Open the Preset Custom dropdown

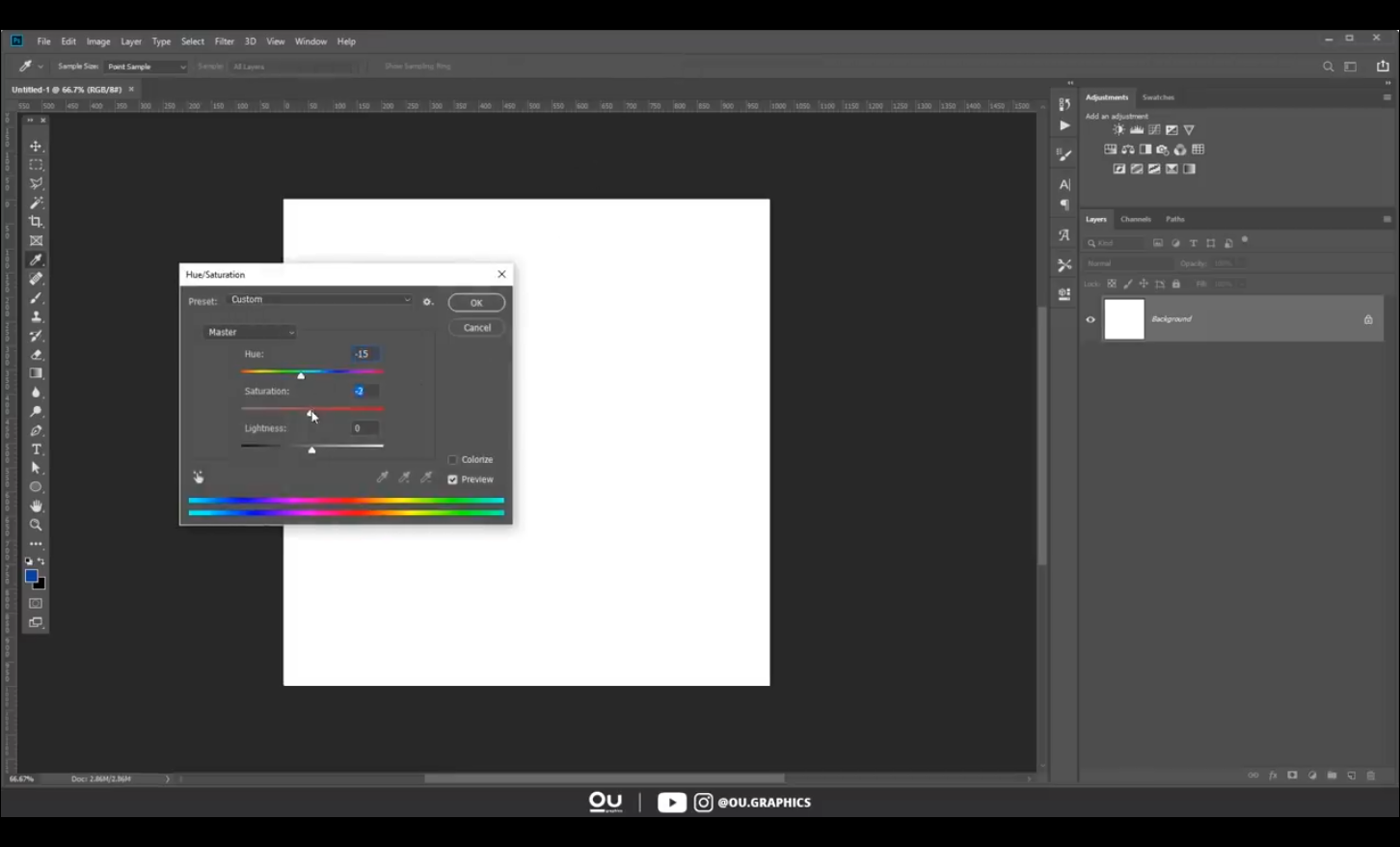click(320, 300)
